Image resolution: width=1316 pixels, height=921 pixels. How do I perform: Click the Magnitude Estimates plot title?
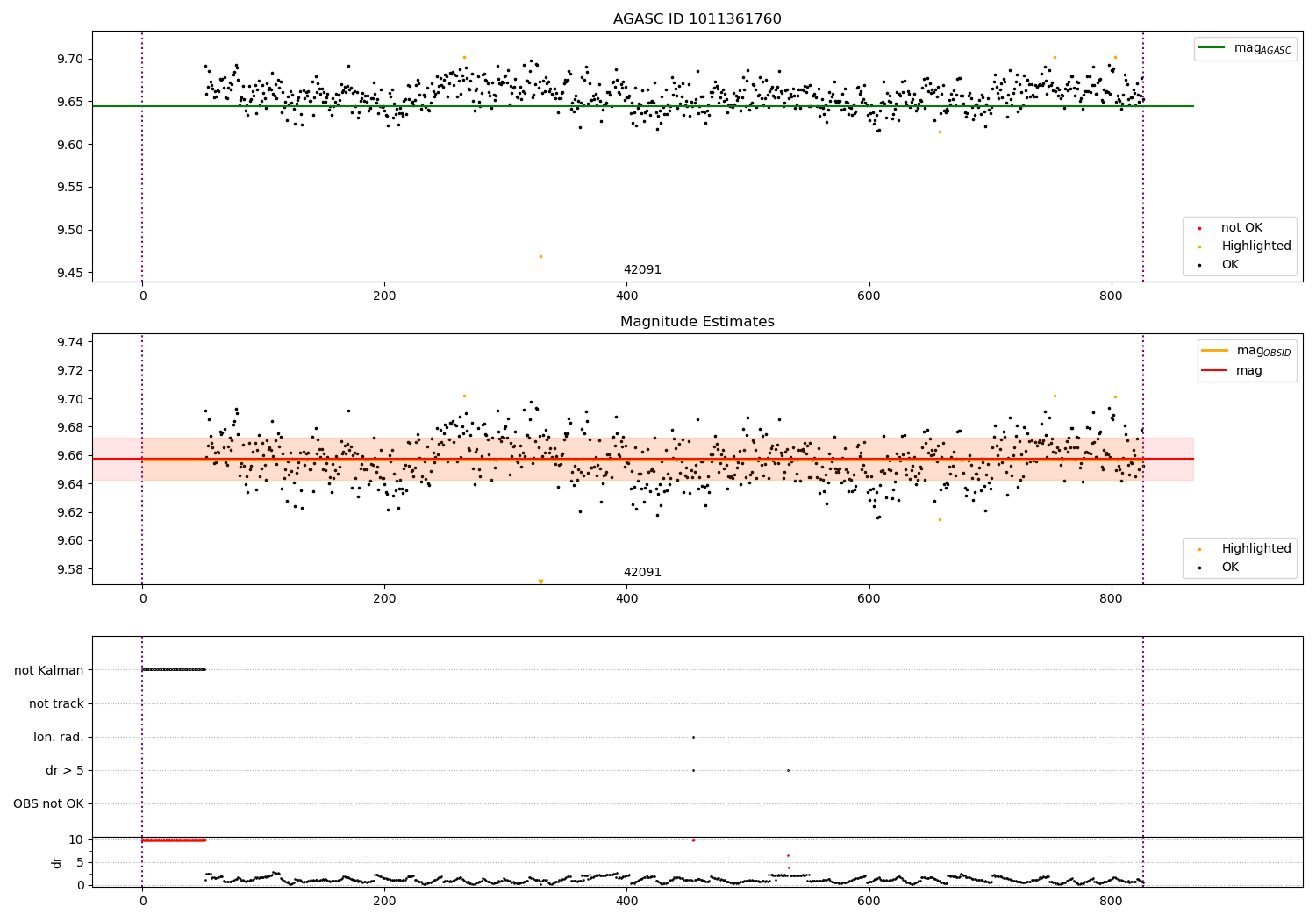[x=697, y=322]
